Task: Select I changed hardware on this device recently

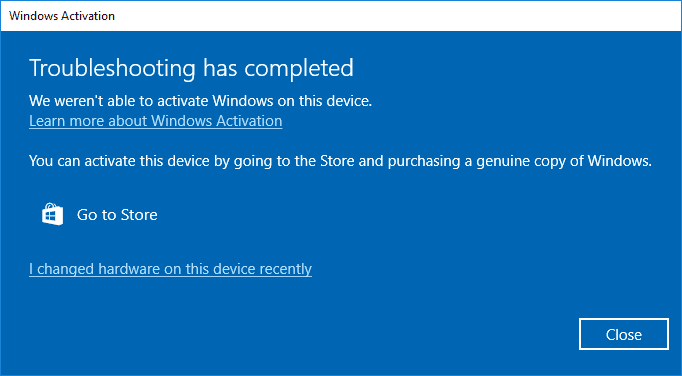Action: point(170,269)
